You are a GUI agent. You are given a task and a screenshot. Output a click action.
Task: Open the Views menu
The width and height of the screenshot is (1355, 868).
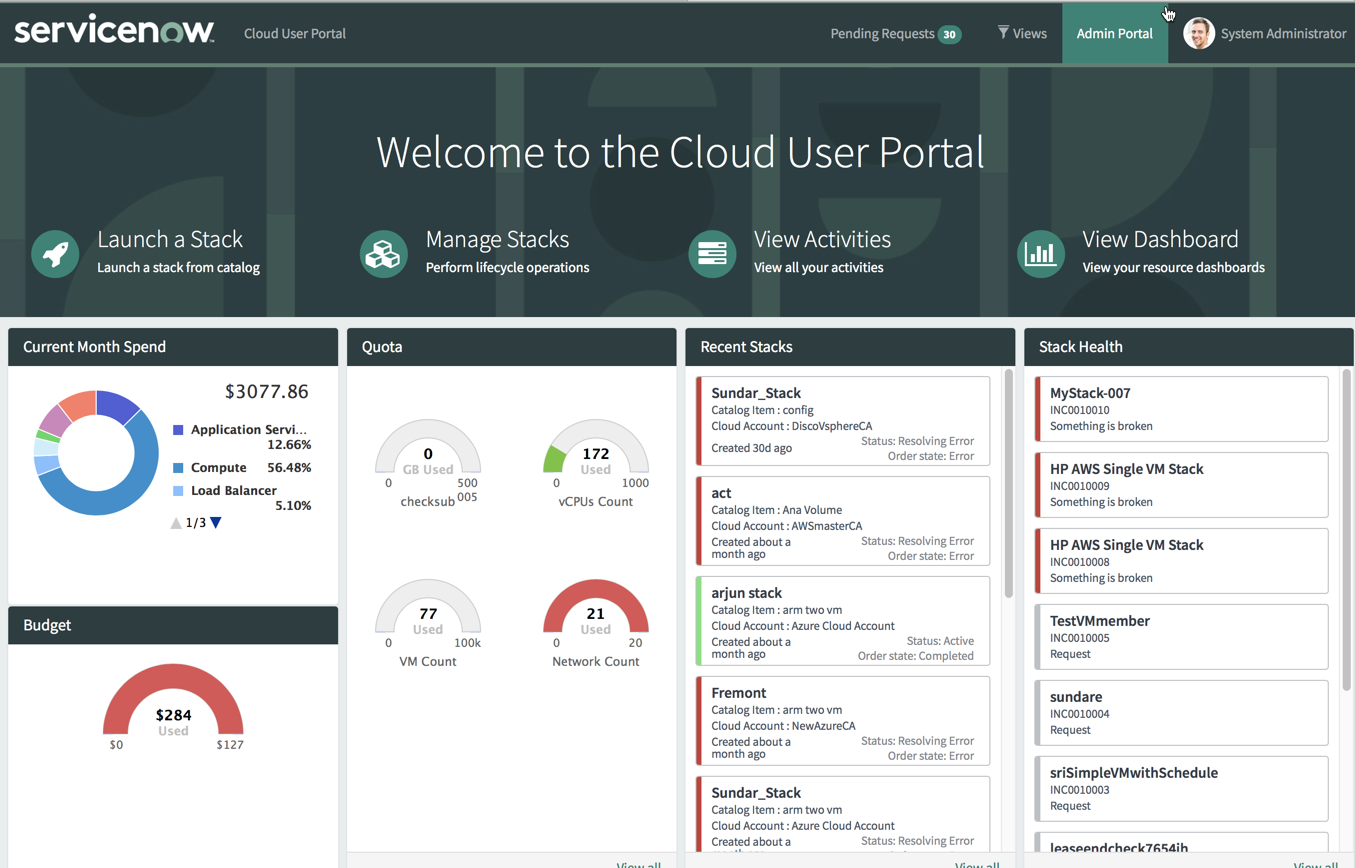[1022, 33]
